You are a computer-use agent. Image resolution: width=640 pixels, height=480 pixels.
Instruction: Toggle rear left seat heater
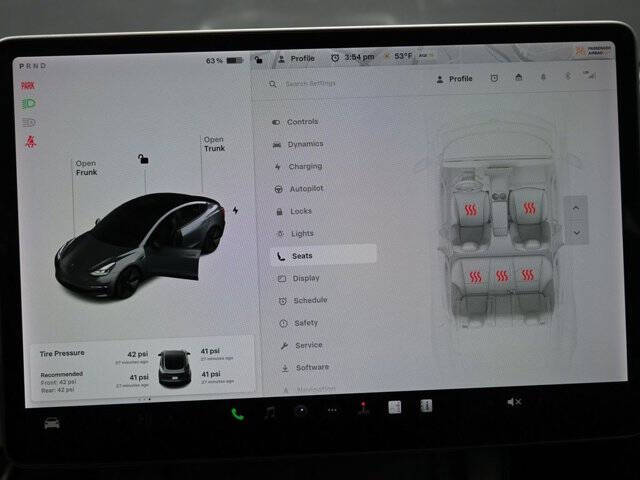pyautogui.click(x=476, y=277)
